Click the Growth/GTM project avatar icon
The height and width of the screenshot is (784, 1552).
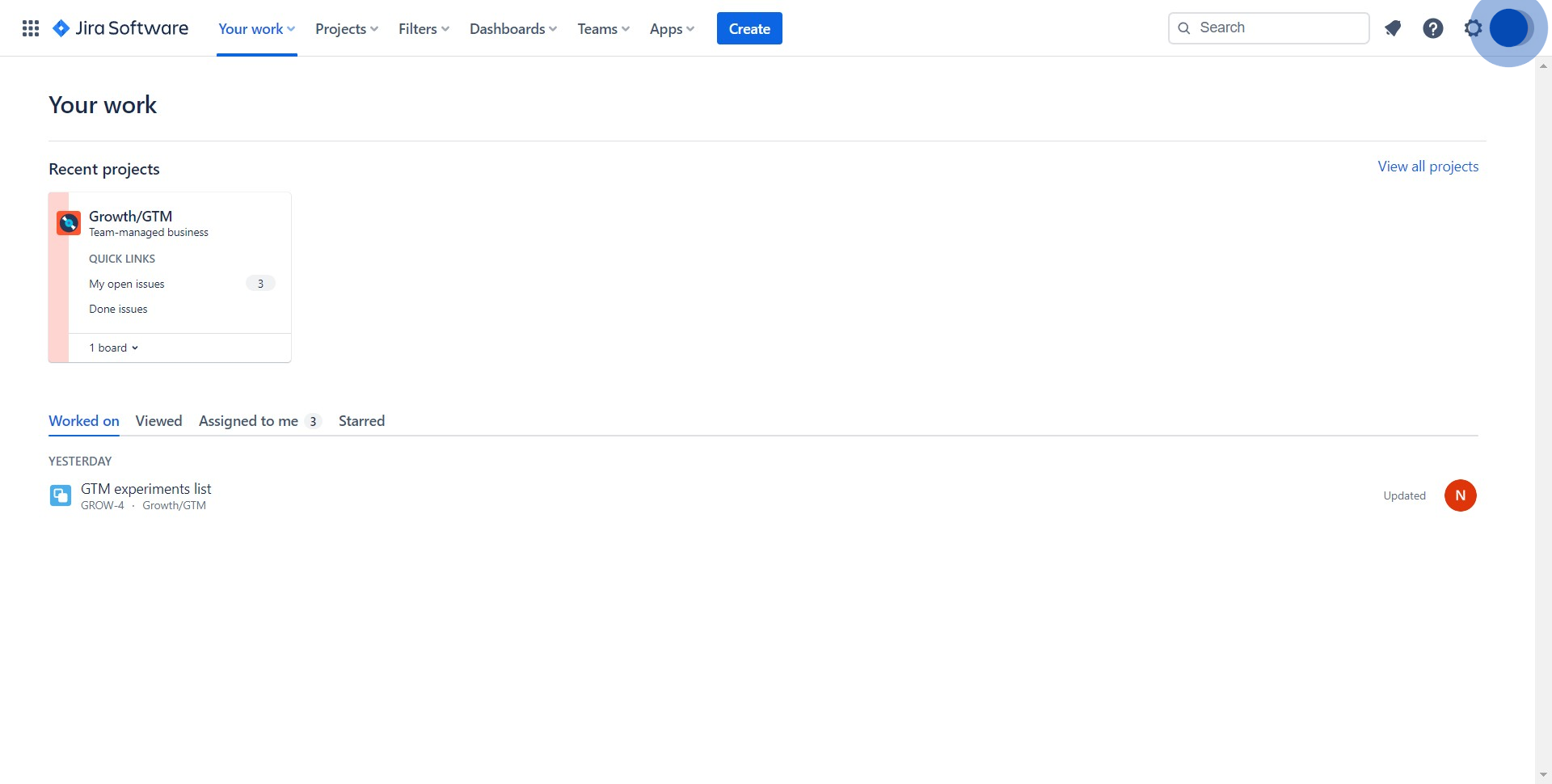[69, 222]
